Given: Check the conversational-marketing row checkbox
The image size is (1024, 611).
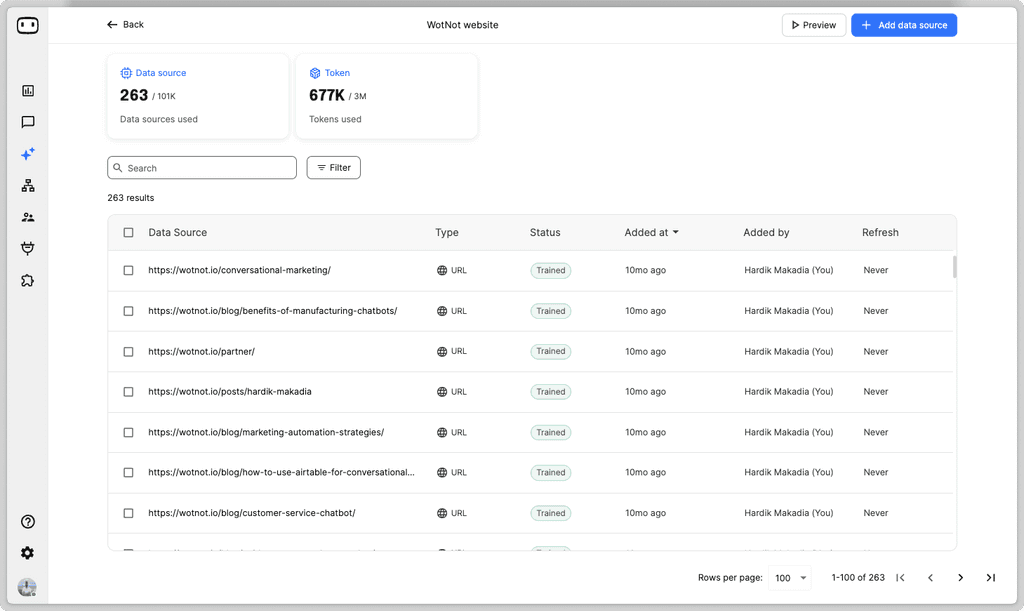Looking at the screenshot, I should [x=128, y=270].
